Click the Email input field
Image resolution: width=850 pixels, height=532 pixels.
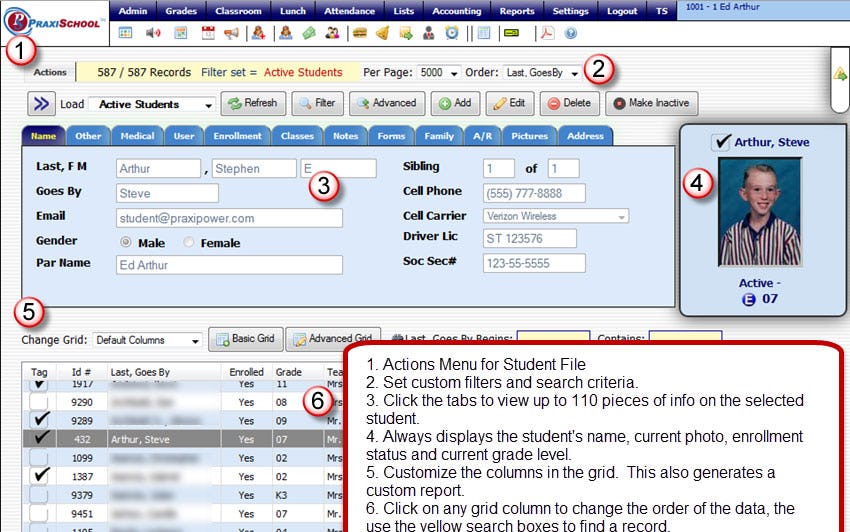(229, 218)
